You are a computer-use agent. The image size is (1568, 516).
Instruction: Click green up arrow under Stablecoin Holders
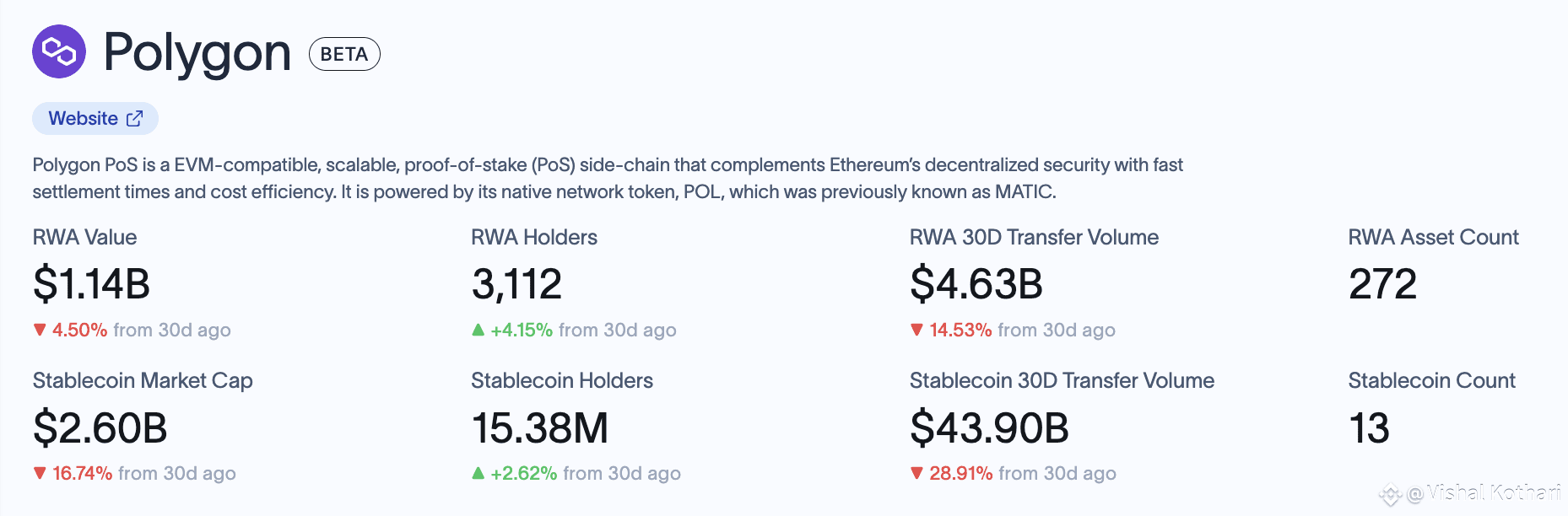[478, 473]
